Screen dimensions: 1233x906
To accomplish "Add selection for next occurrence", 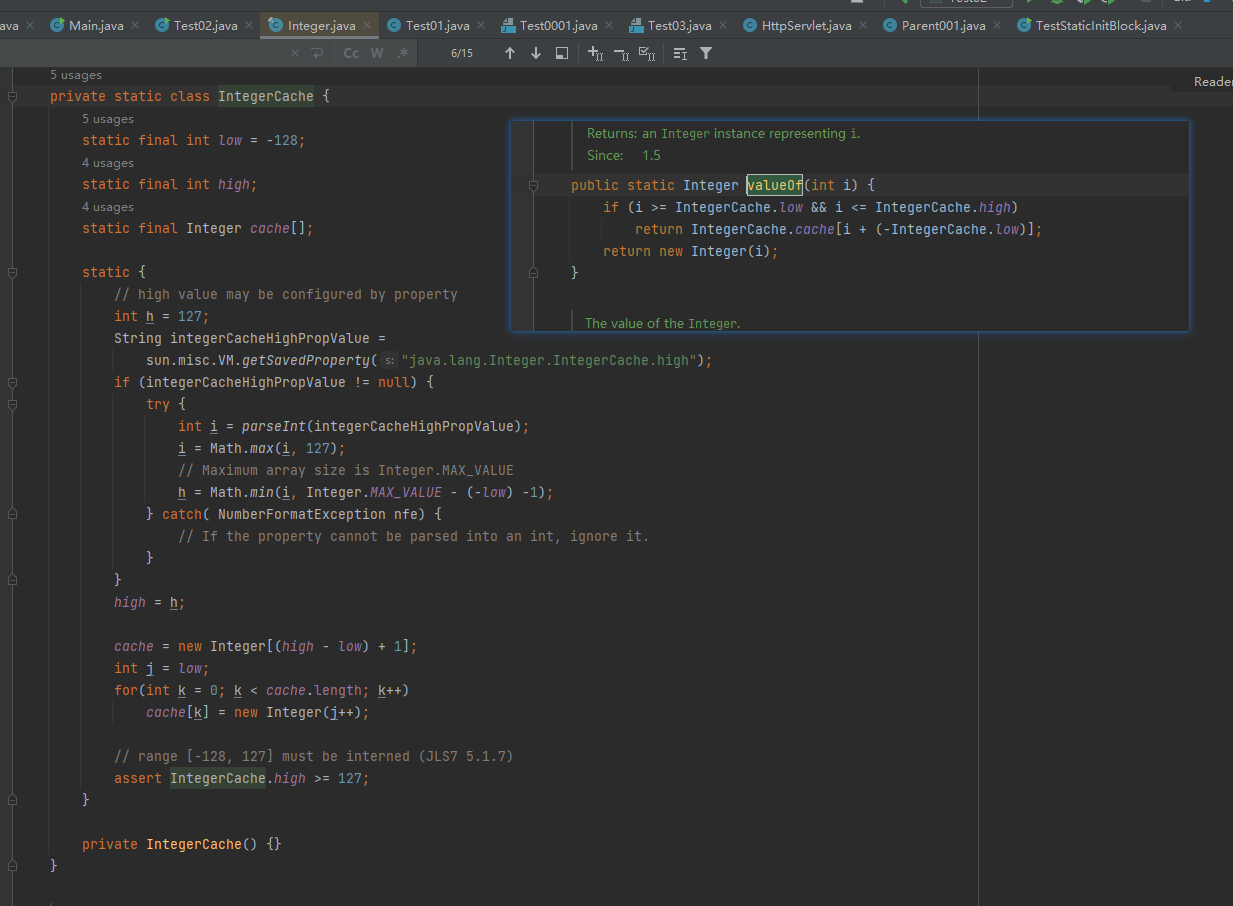I will 595,53.
